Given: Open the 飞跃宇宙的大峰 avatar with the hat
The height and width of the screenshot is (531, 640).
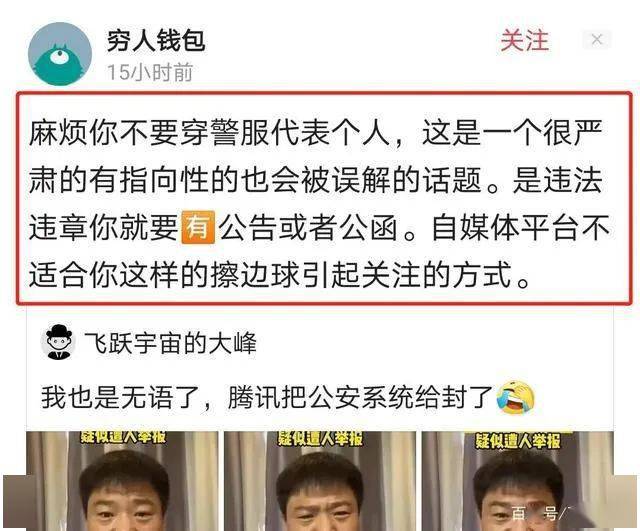Looking at the screenshot, I should pyautogui.click(x=59, y=342).
